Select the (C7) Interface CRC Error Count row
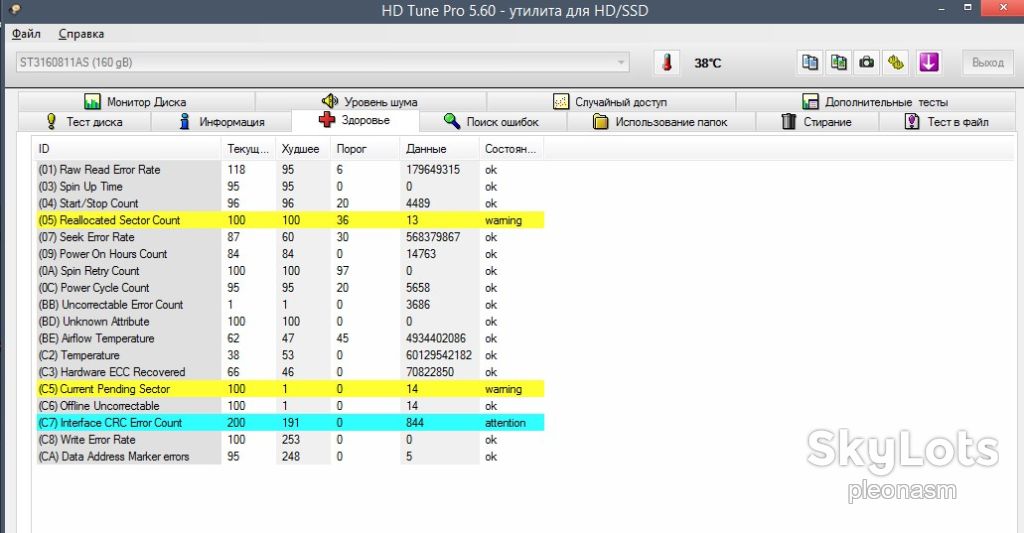Image resolution: width=1024 pixels, height=533 pixels. click(290, 423)
